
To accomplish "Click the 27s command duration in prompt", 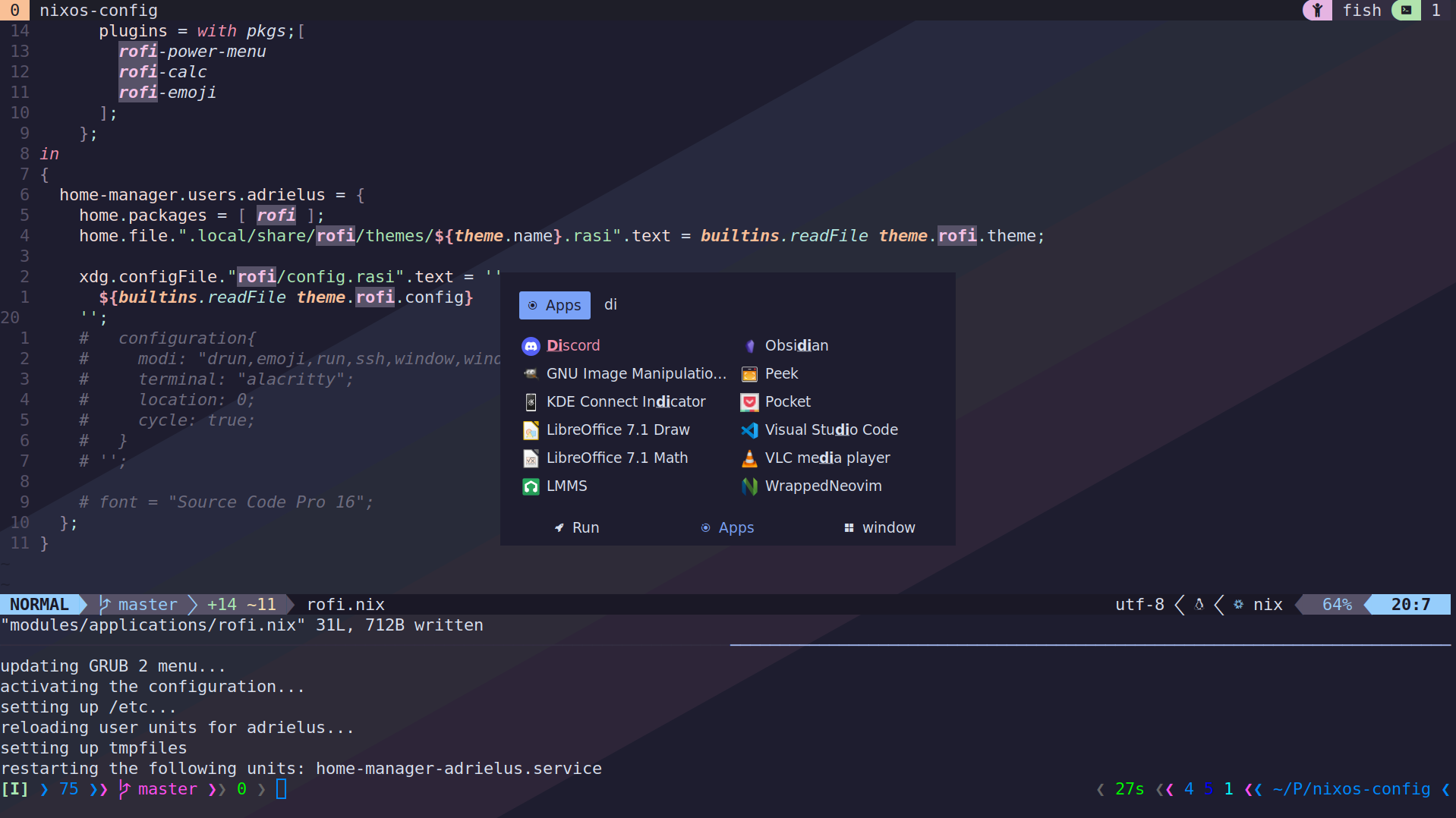I will tap(1130, 789).
